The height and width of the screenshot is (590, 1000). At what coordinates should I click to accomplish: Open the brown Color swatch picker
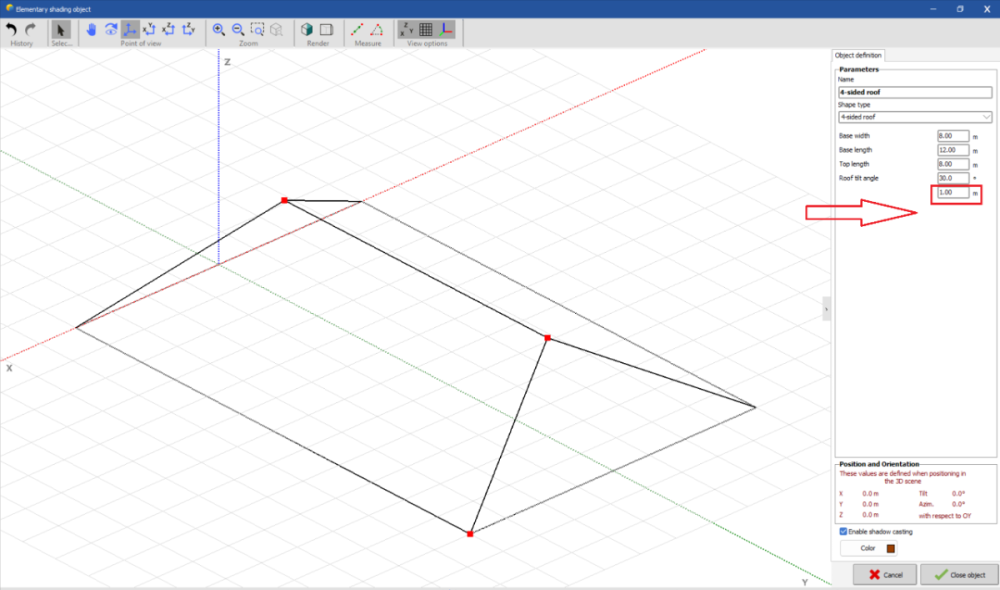[890, 548]
